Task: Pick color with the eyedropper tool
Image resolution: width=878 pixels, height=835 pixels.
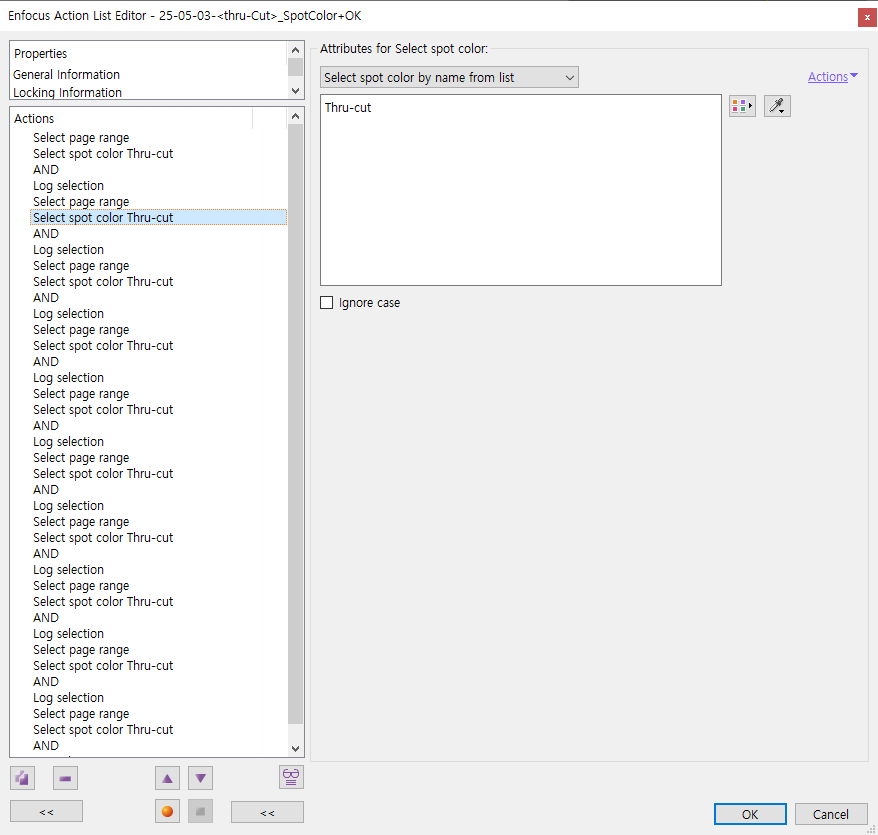Action: click(x=777, y=106)
